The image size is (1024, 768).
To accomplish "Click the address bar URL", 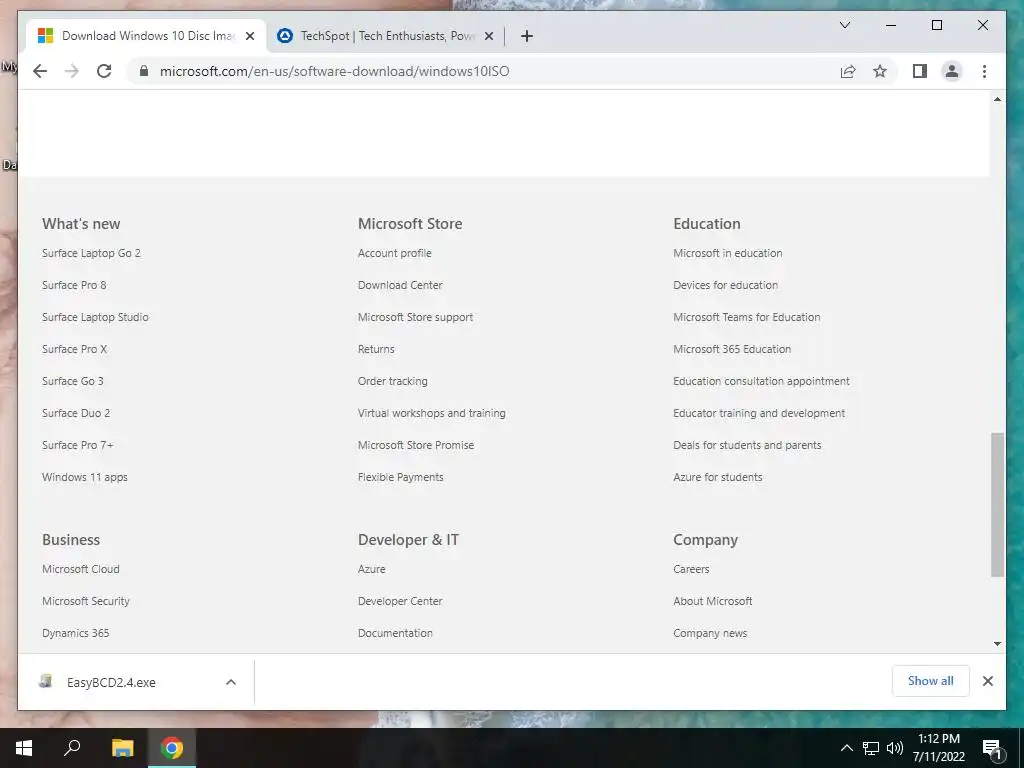I will tap(334, 71).
